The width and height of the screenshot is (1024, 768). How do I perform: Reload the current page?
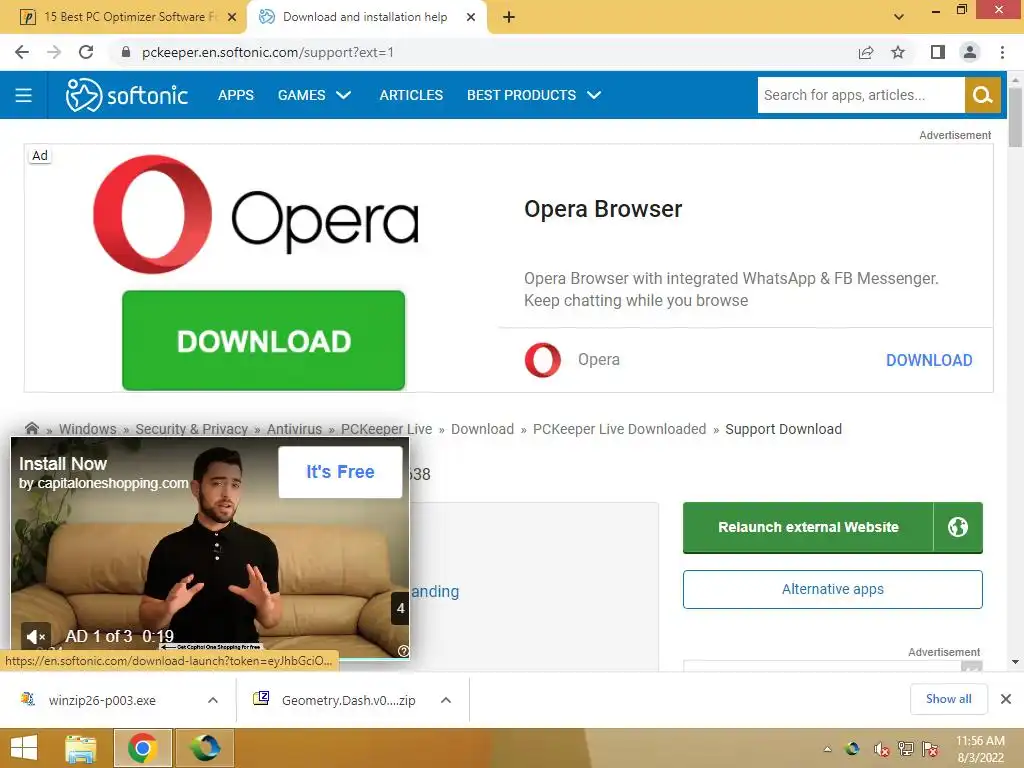click(x=86, y=52)
